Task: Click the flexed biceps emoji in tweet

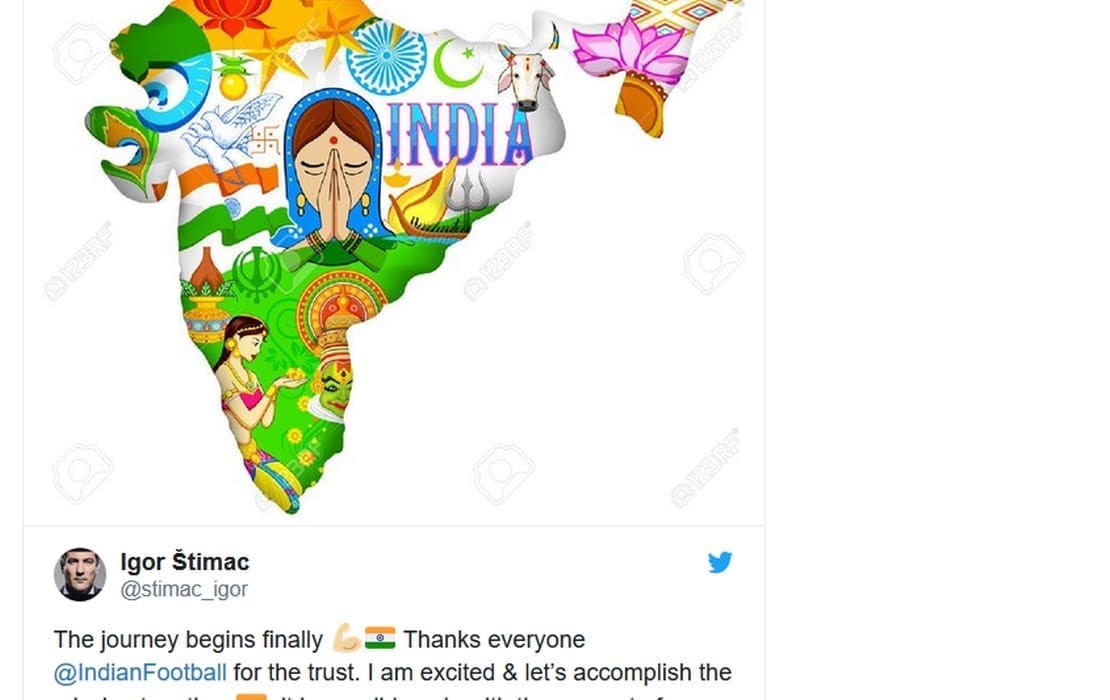Action: [x=347, y=638]
